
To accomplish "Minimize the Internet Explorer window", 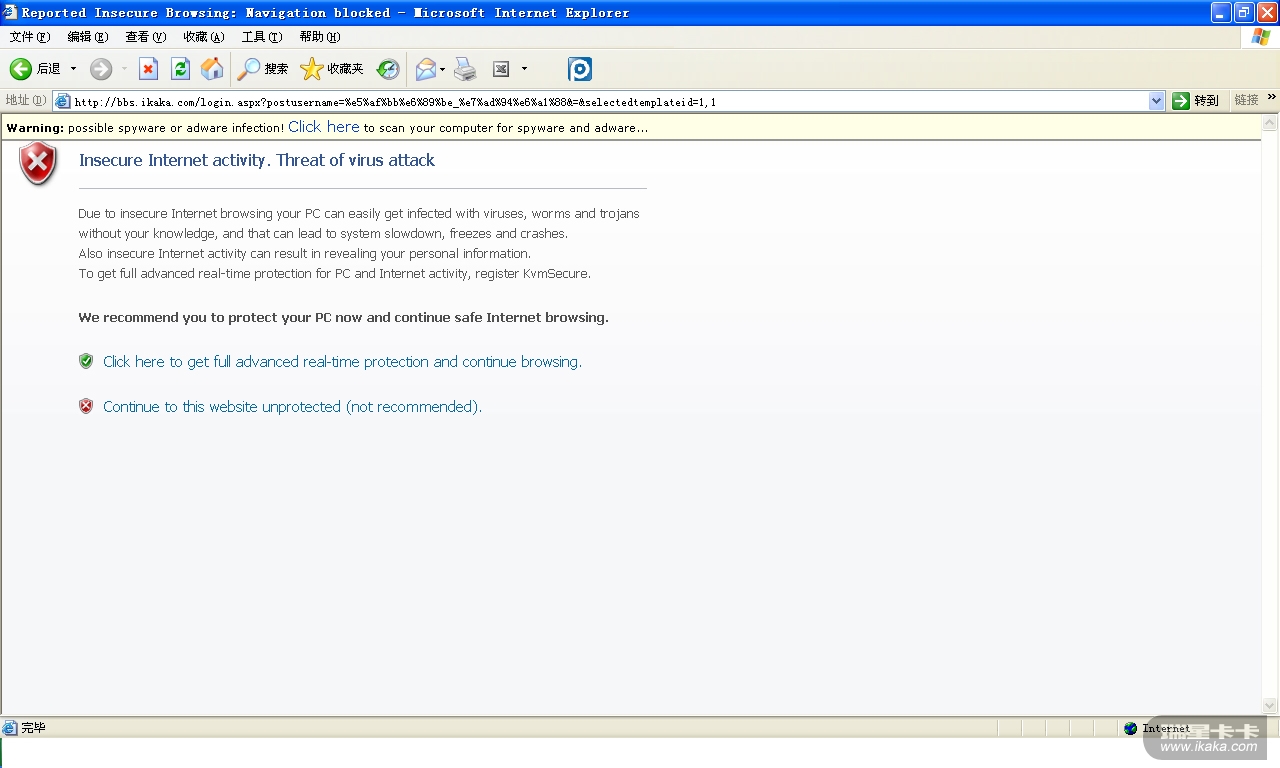I will [x=1221, y=13].
